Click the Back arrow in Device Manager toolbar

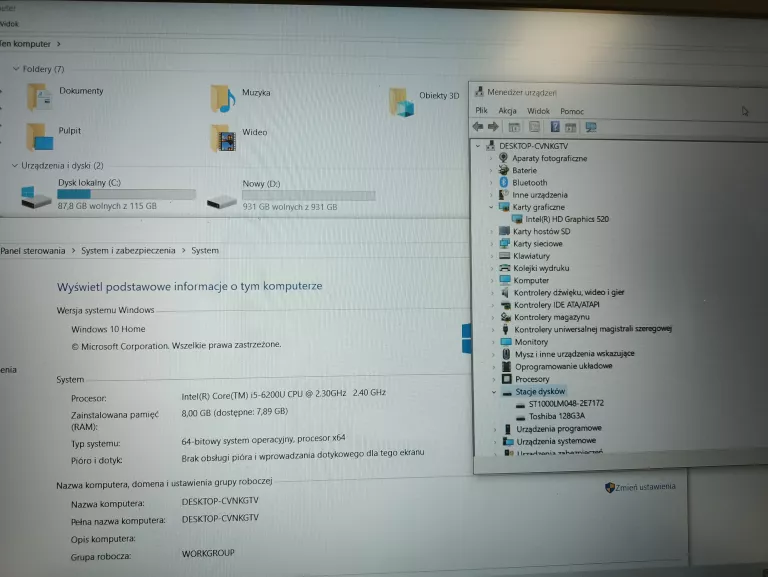(478, 127)
